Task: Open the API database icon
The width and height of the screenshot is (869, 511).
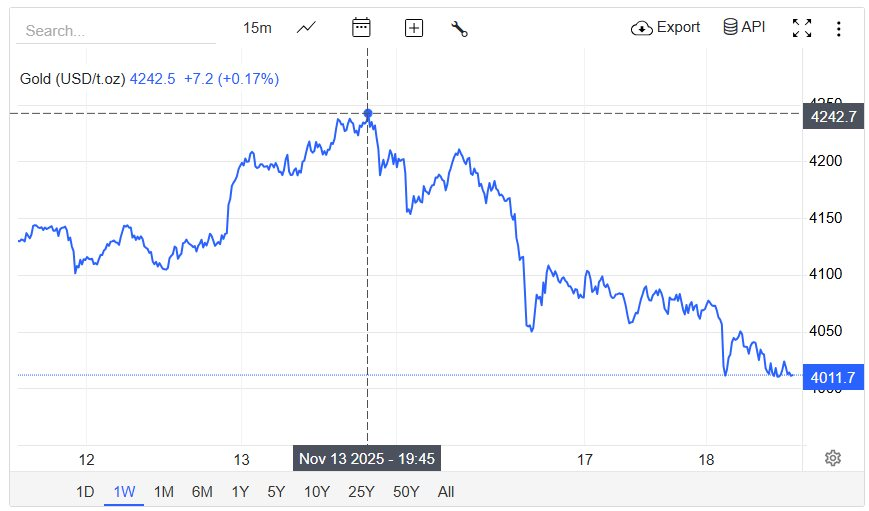Action: pos(731,27)
